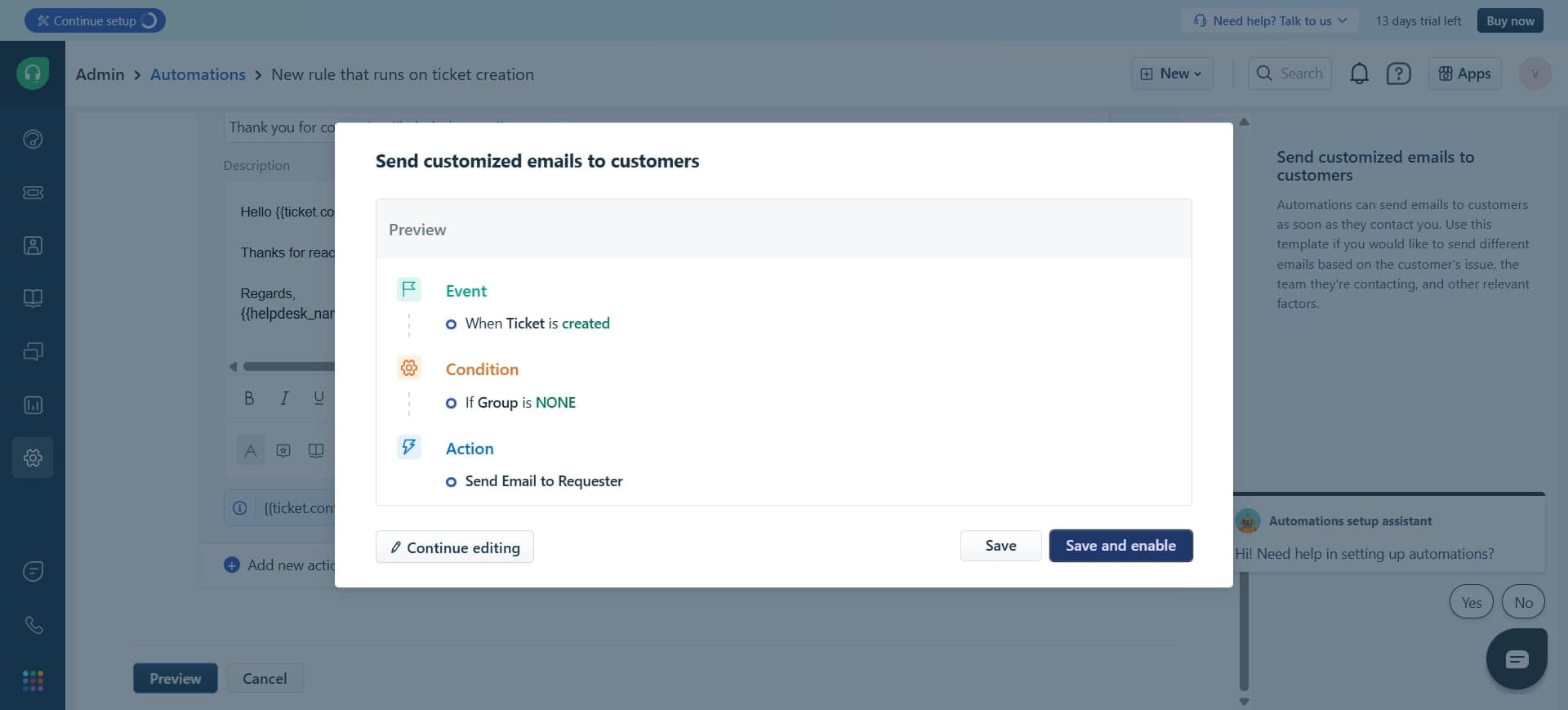Expand Need help? Talk to us menu
1568x710 pixels.
click(1270, 20)
